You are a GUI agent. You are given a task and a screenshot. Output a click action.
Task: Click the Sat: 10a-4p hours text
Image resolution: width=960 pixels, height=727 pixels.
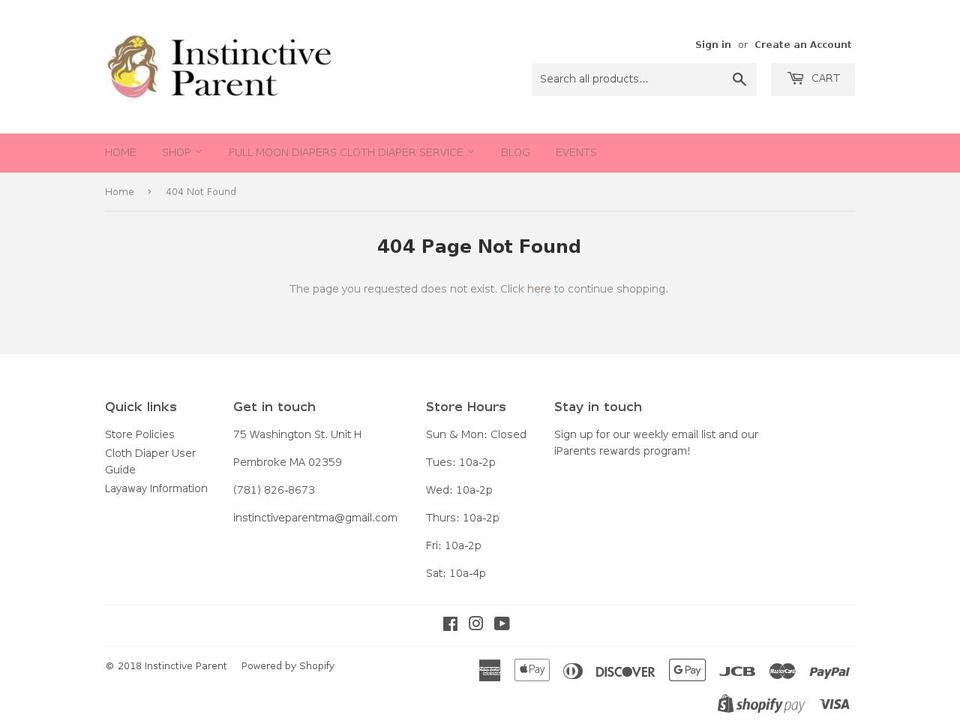(x=456, y=573)
